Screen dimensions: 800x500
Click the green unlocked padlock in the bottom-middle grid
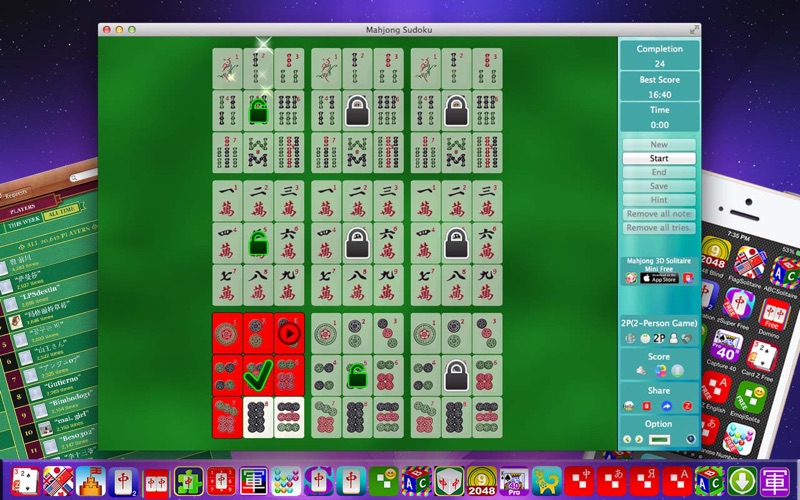click(357, 374)
